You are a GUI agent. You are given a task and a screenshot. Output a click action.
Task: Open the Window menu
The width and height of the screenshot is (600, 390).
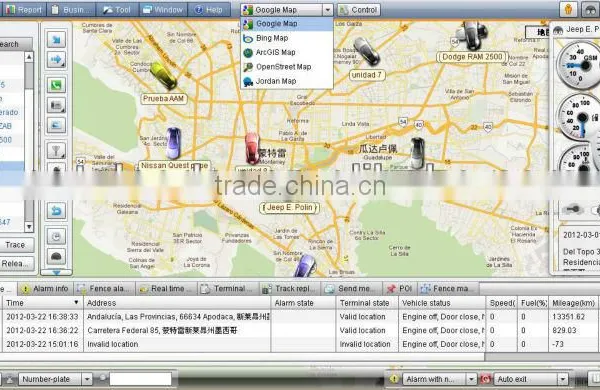click(163, 10)
